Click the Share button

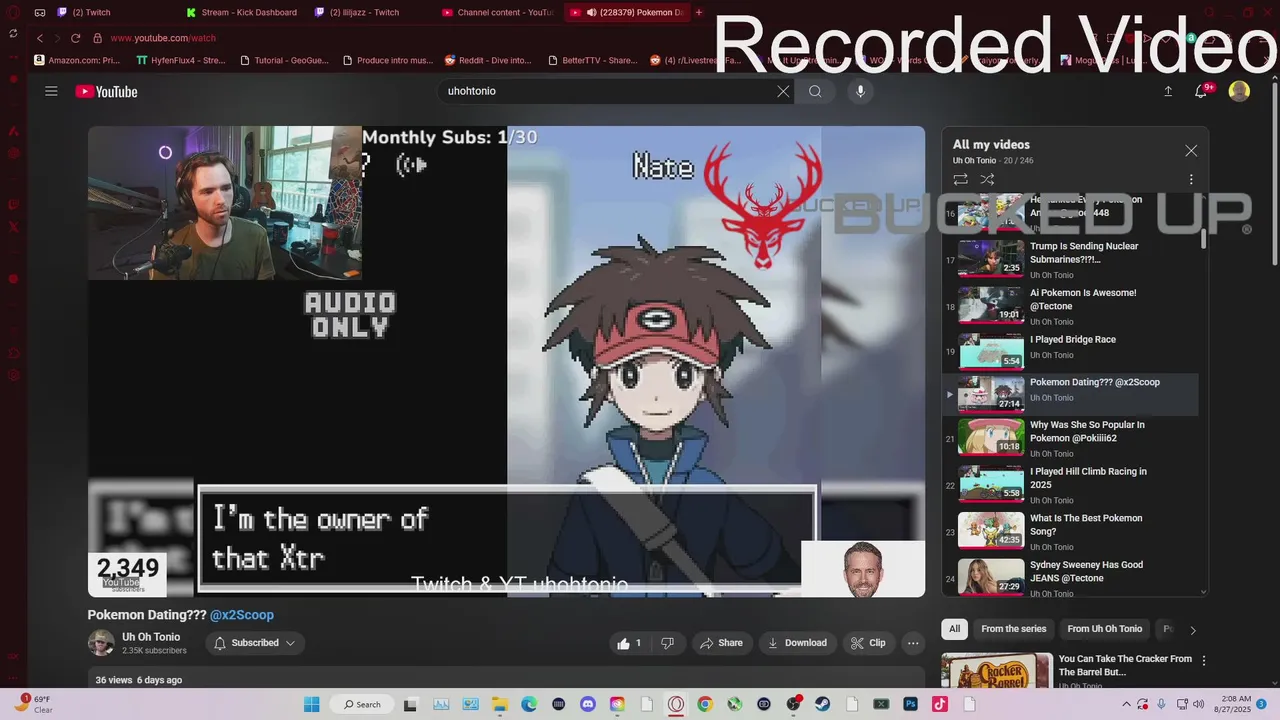click(721, 643)
